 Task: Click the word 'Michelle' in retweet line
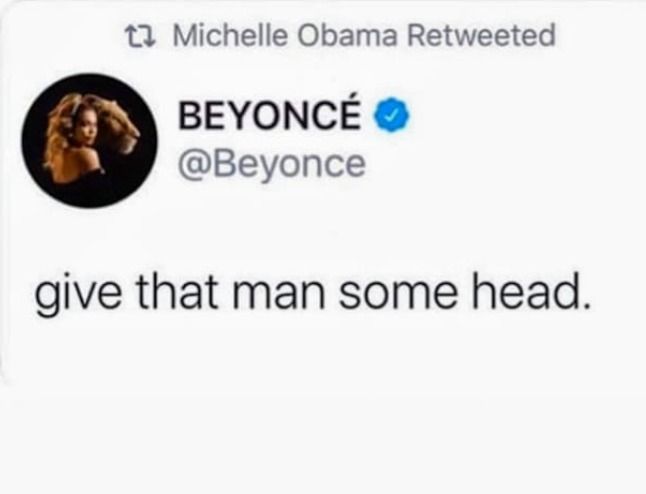click(230, 35)
